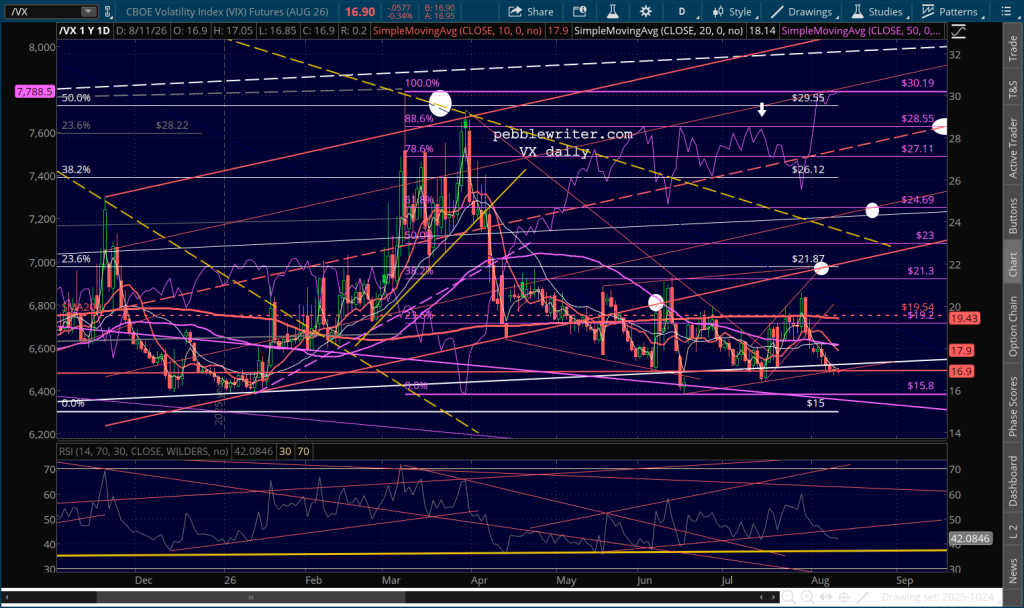Image resolution: width=1024 pixels, height=608 pixels.
Task: Click the RSI 30 level box
Action: tap(285, 451)
